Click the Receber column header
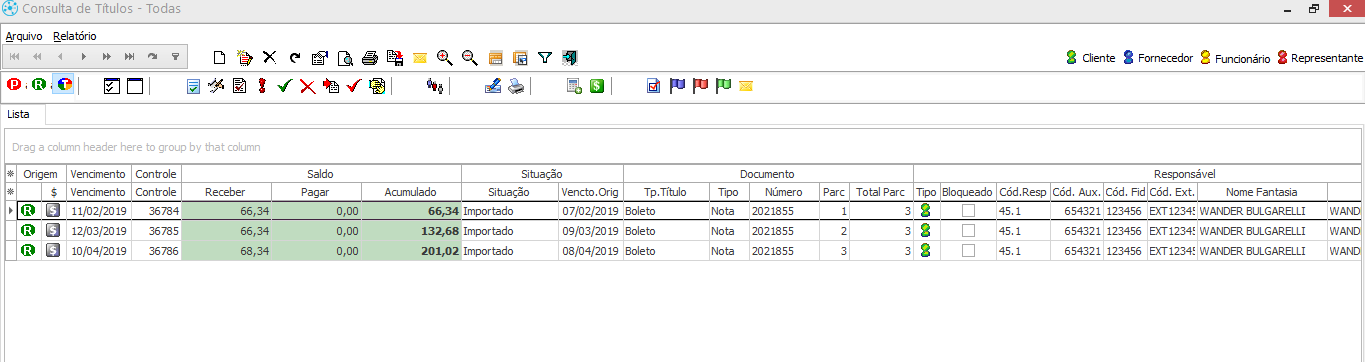Image resolution: width=1365 pixels, height=362 pixels. click(226, 191)
